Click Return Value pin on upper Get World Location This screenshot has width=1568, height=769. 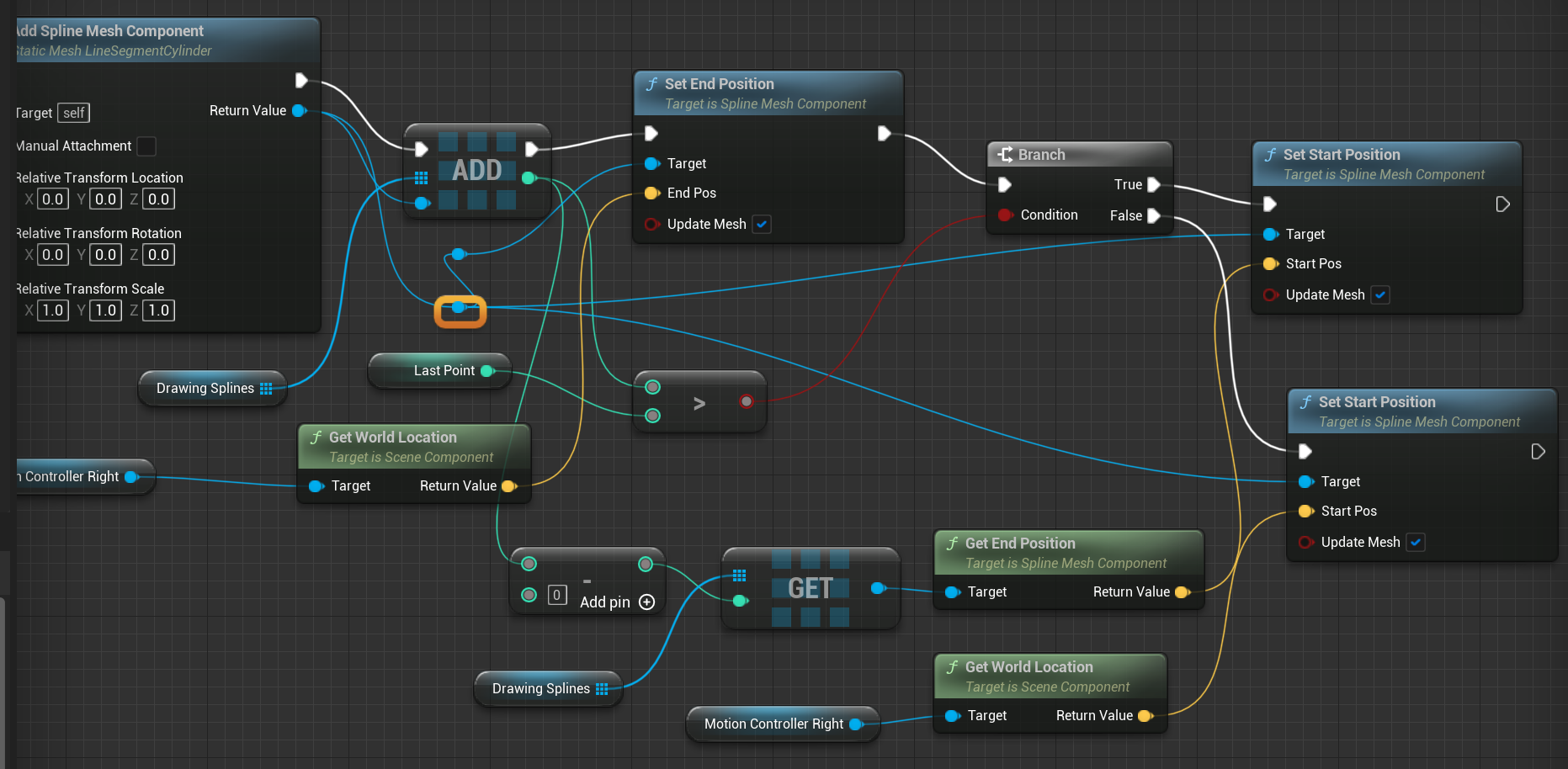click(x=508, y=486)
